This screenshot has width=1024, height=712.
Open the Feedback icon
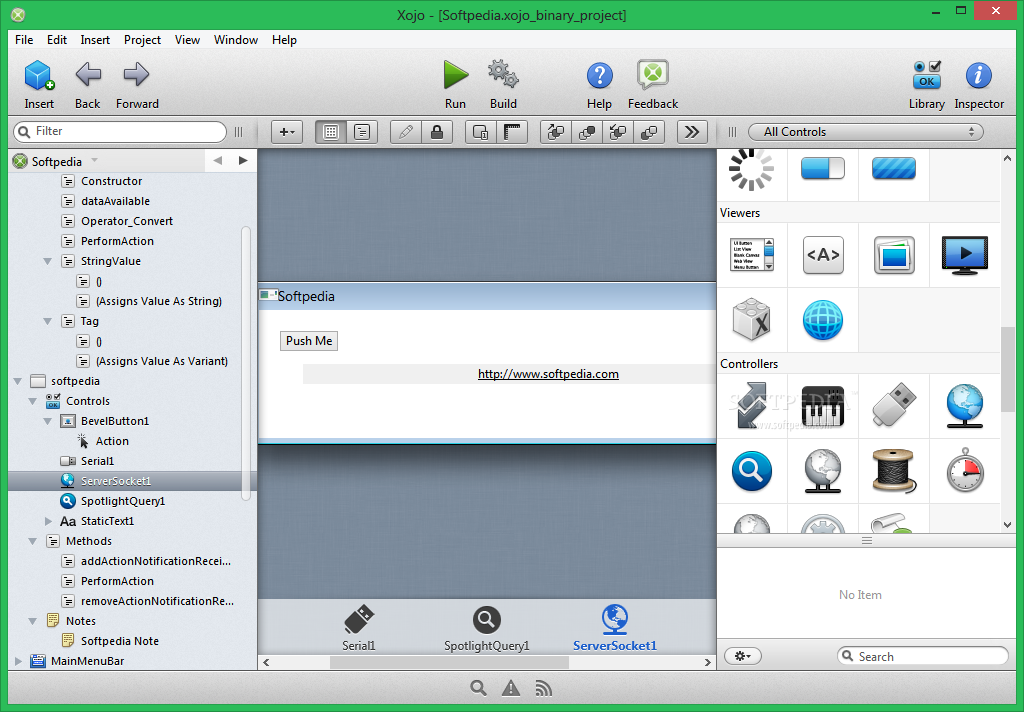pos(652,74)
